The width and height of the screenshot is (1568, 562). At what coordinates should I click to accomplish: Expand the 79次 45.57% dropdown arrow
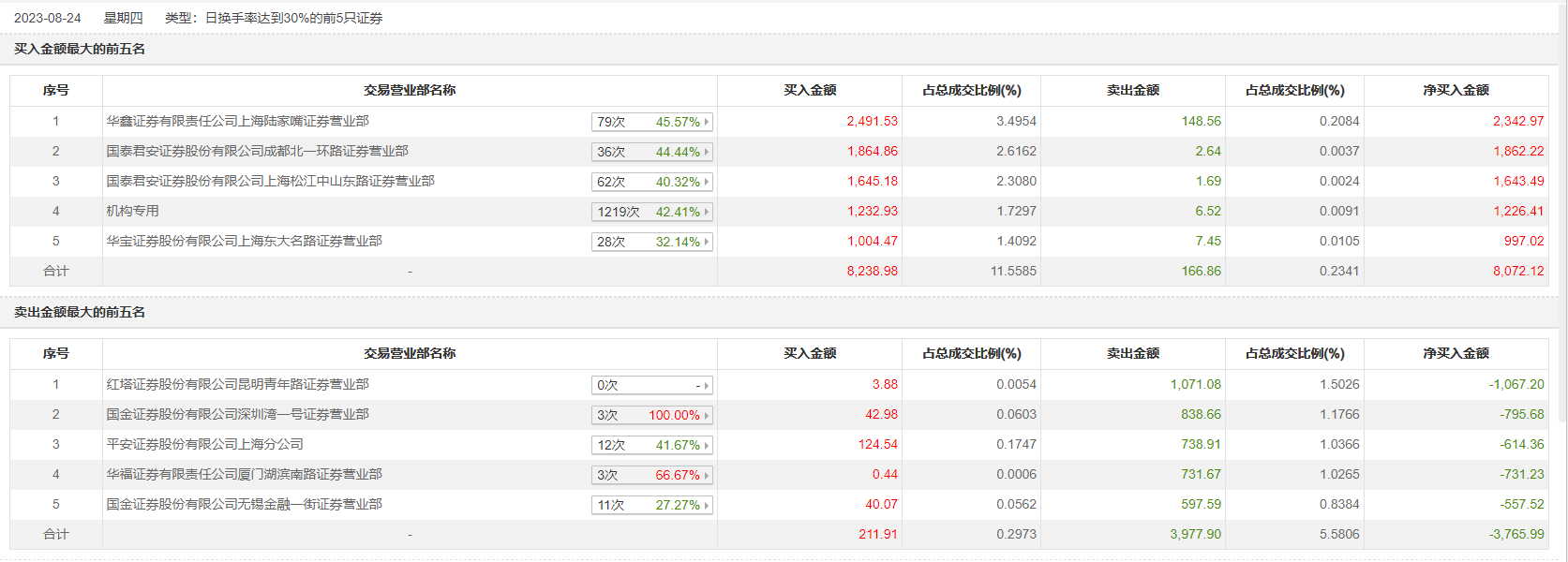(707, 122)
